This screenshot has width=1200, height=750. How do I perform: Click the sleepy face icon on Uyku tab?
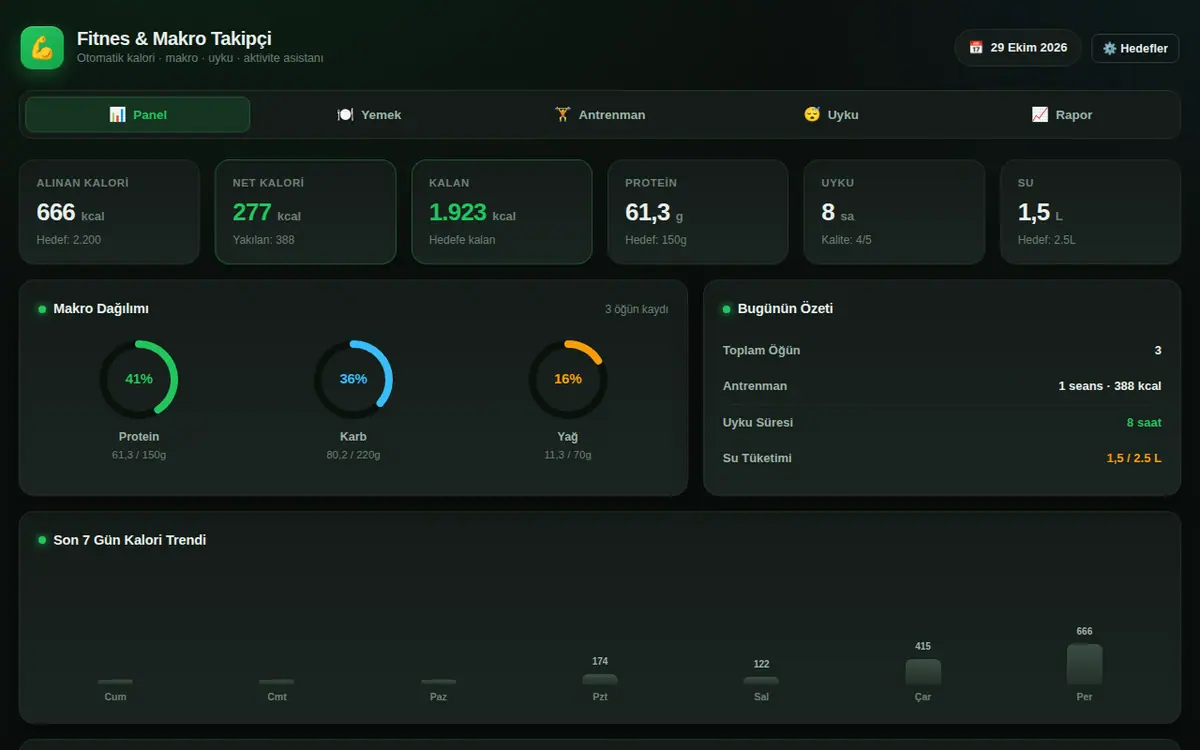(x=812, y=115)
